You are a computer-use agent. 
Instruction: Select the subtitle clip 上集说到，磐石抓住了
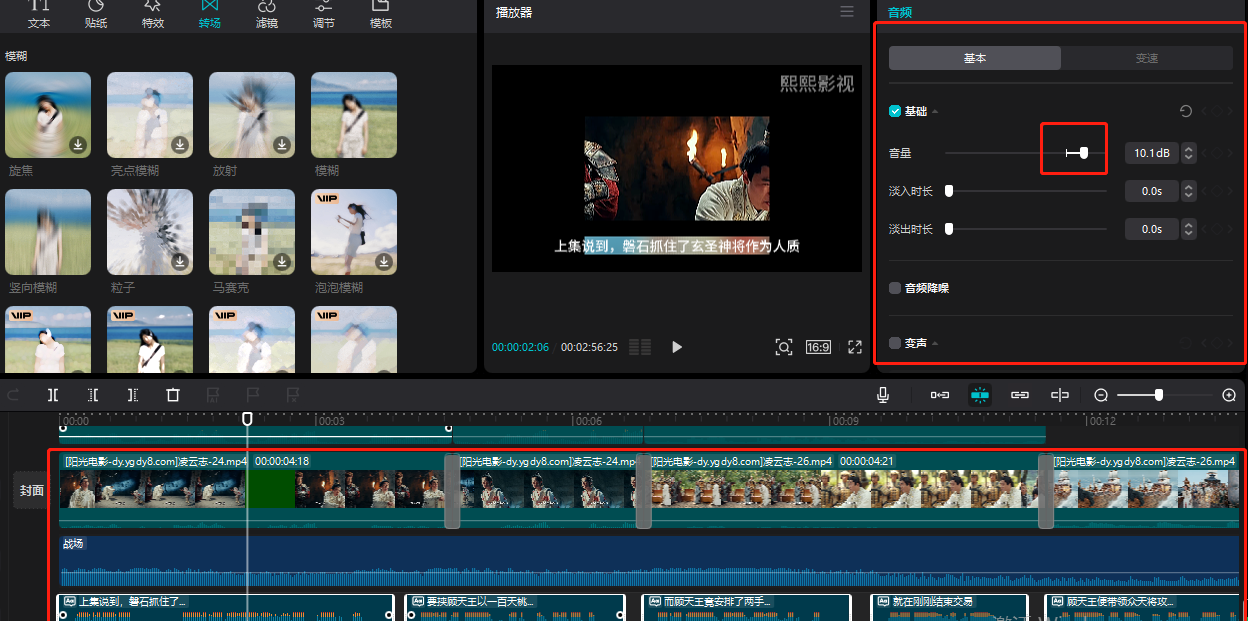pos(227,608)
